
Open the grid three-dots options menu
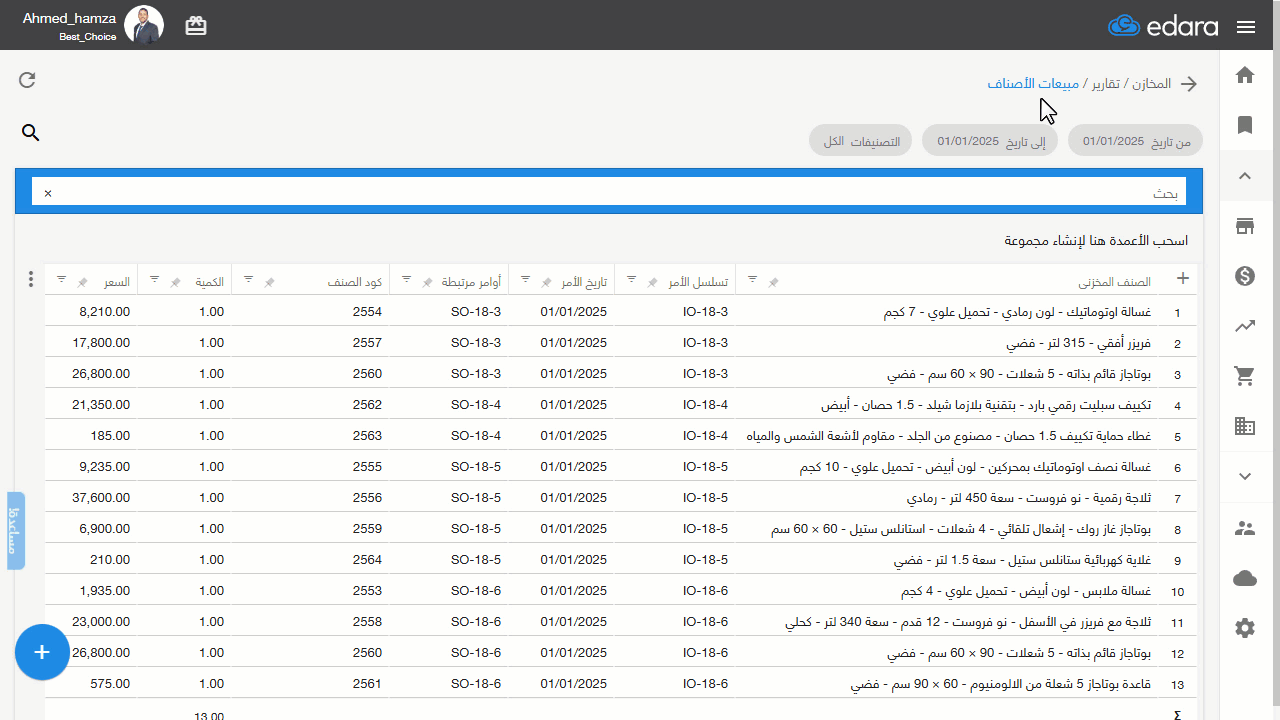coord(31,279)
